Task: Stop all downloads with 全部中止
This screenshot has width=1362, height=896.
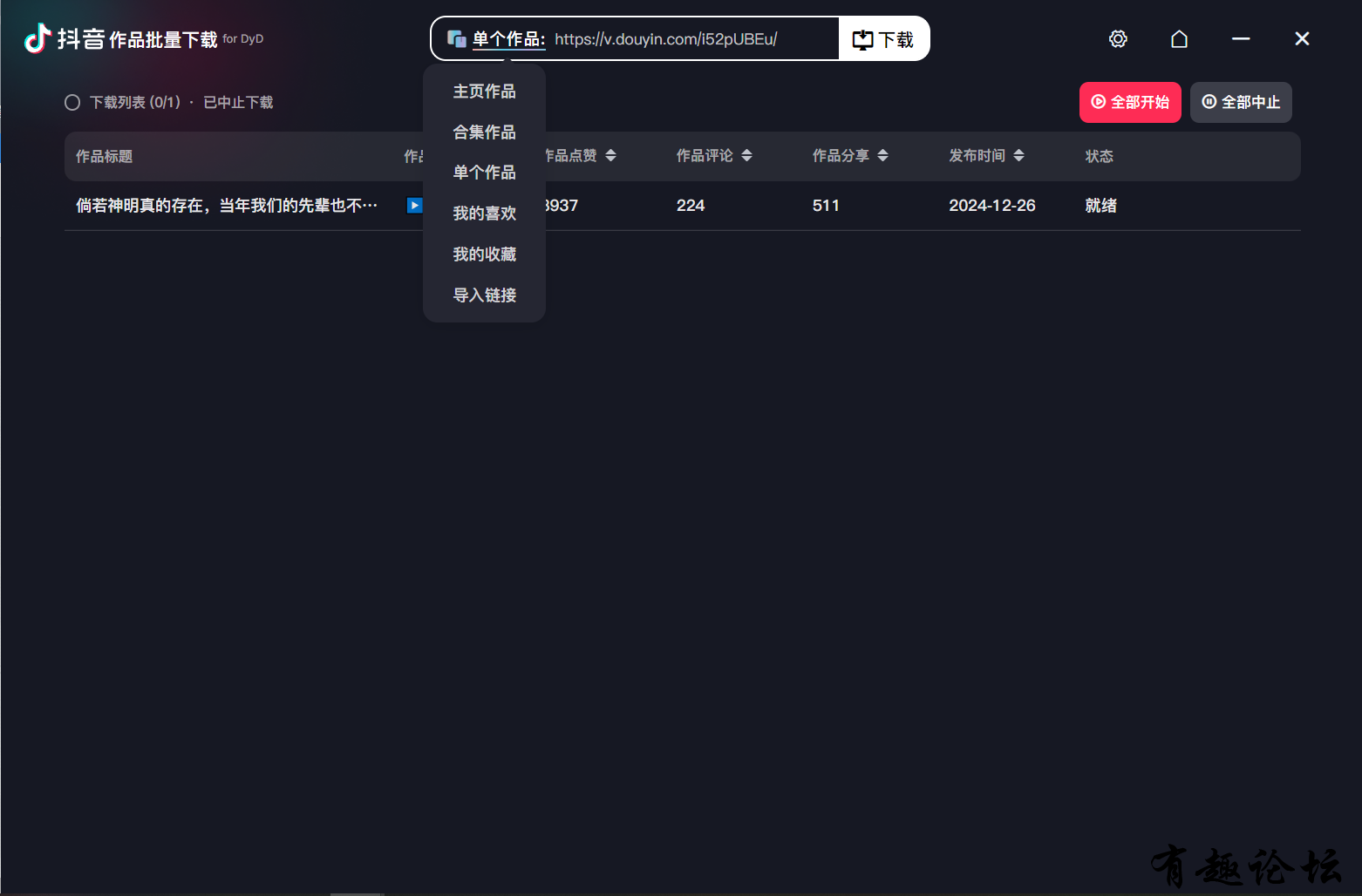Action: click(1241, 102)
